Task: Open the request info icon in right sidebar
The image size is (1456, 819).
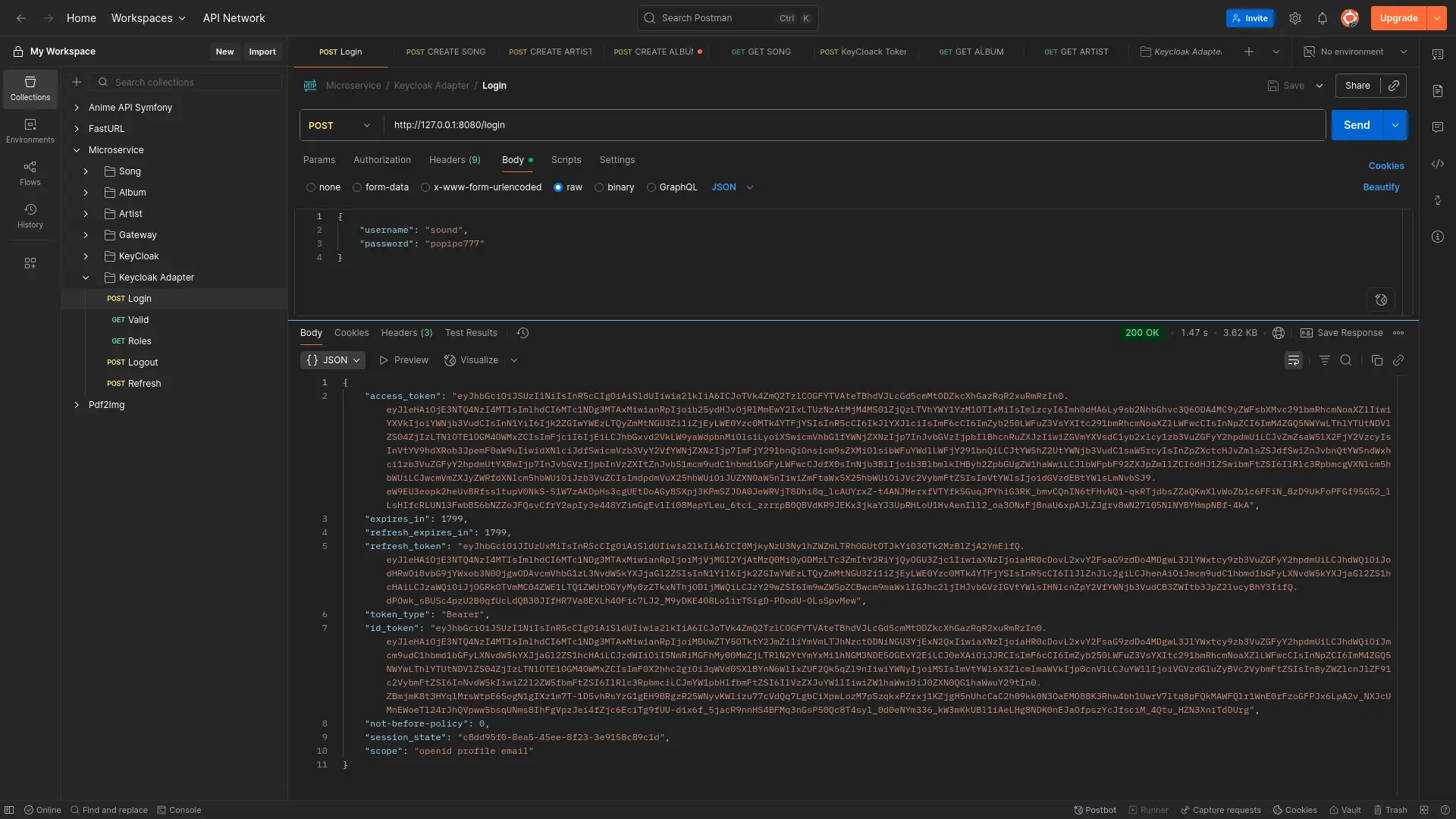Action: [1438, 237]
